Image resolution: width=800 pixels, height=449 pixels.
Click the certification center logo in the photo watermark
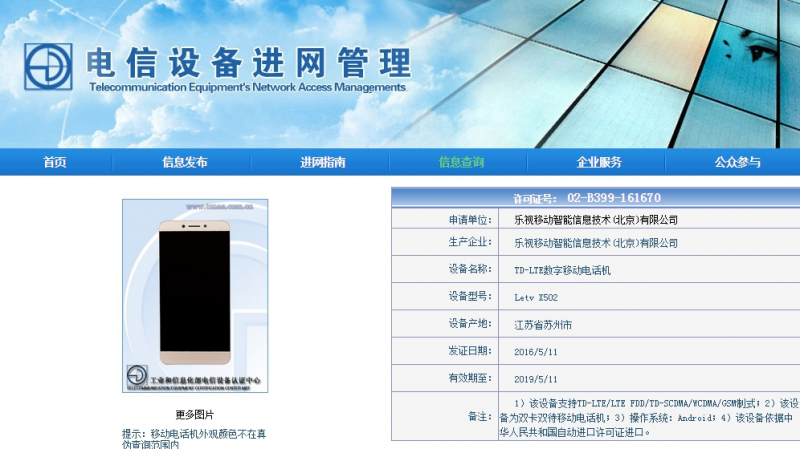137,377
